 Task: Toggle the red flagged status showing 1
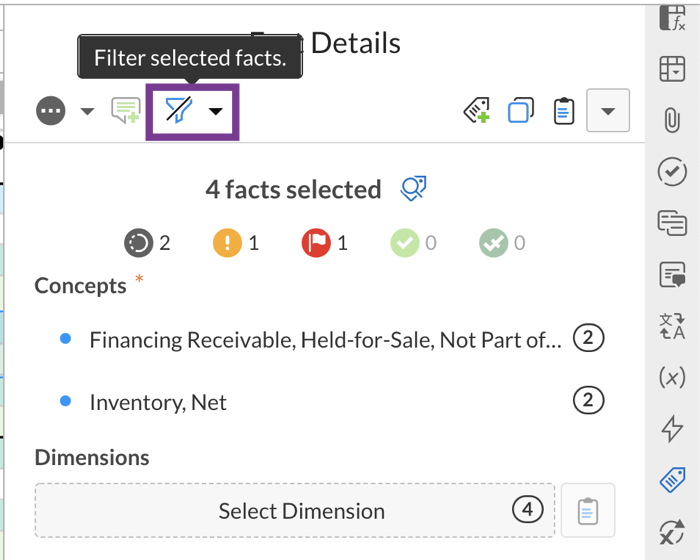pos(315,243)
